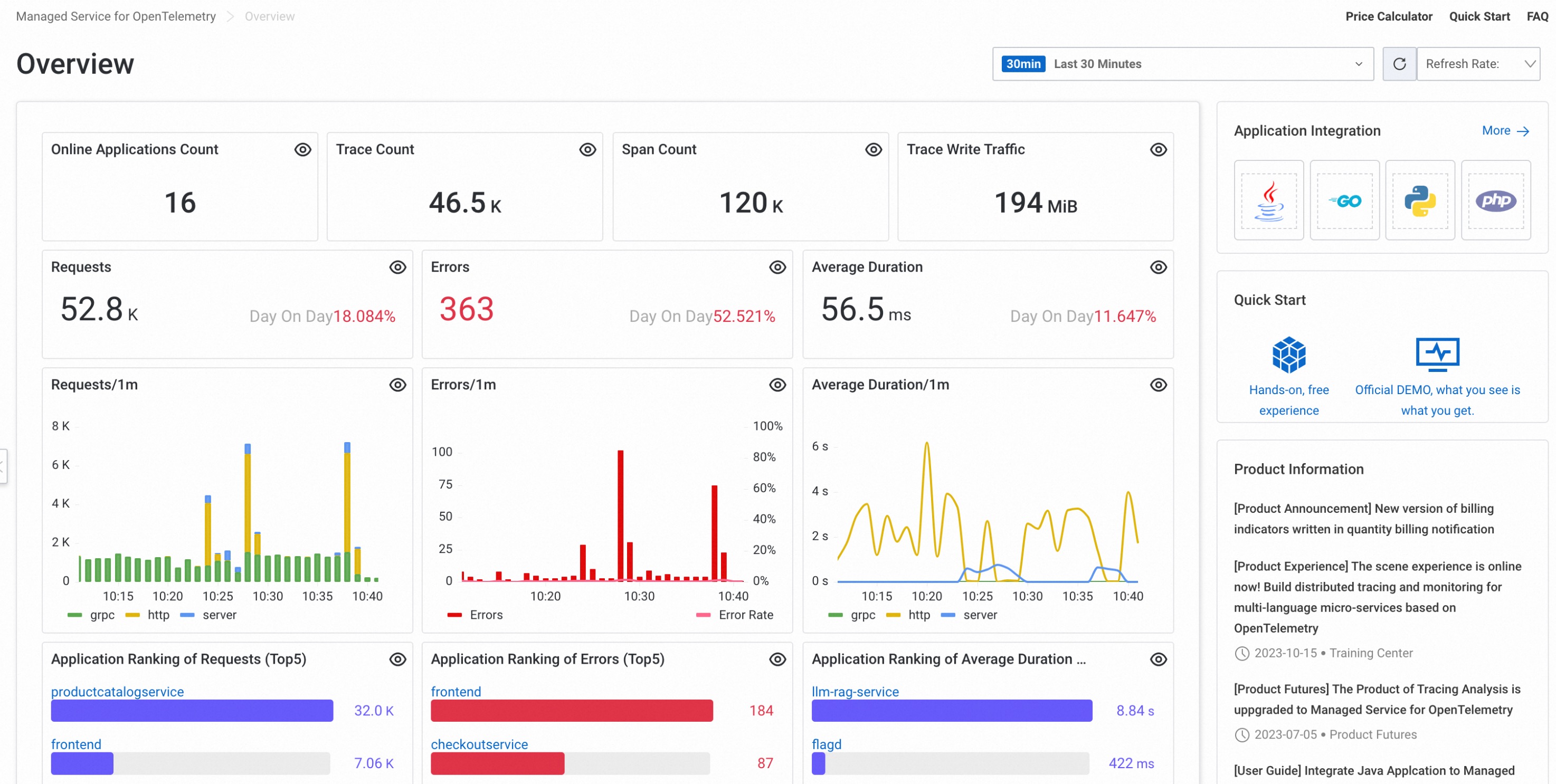Click the PHP integration icon

pyautogui.click(x=1496, y=200)
